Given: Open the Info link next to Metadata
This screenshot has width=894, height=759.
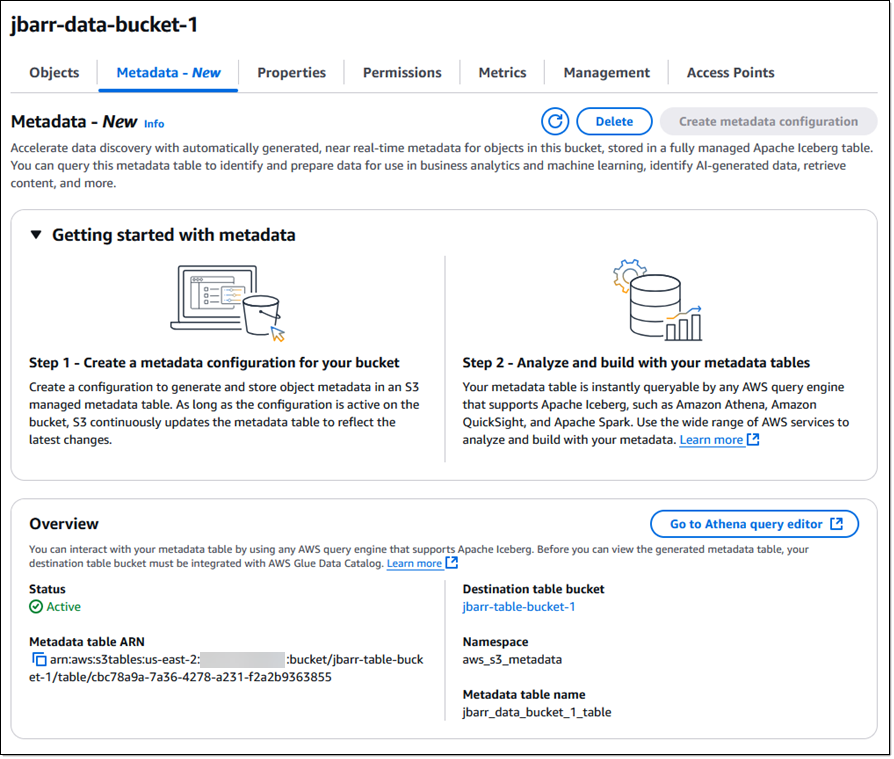Looking at the screenshot, I should coord(154,124).
